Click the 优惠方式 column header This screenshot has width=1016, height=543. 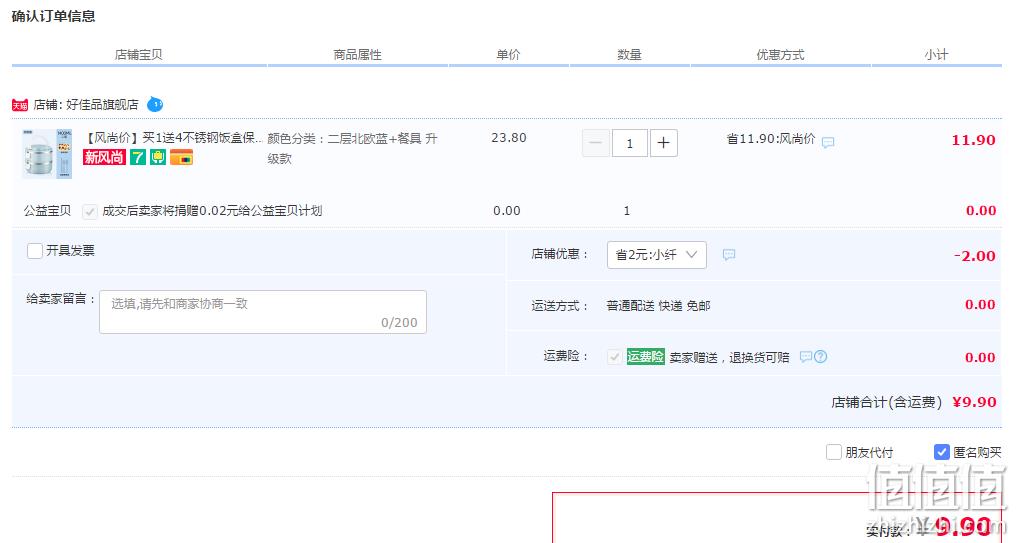[780, 55]
